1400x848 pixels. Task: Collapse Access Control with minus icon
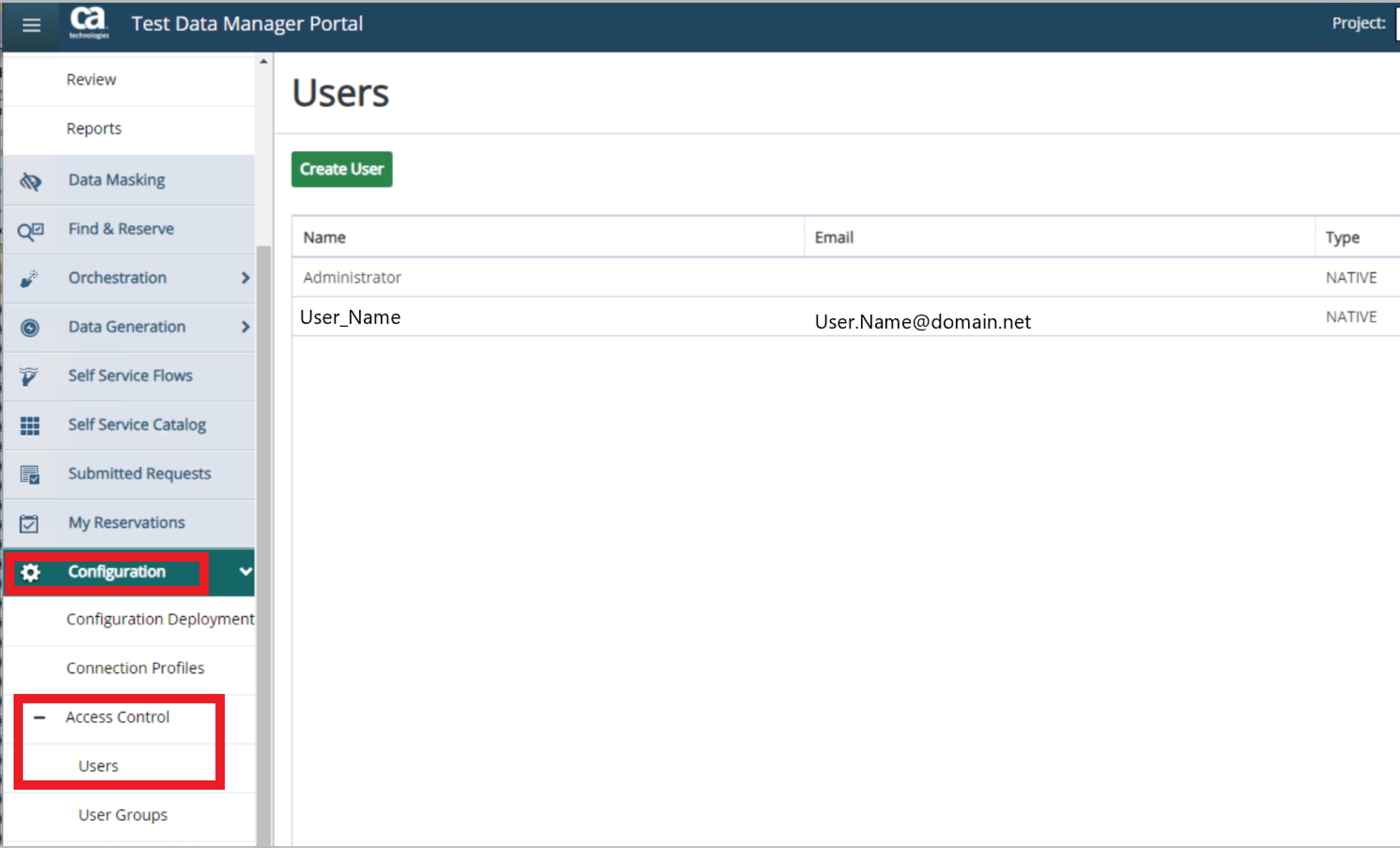(39, 717)
